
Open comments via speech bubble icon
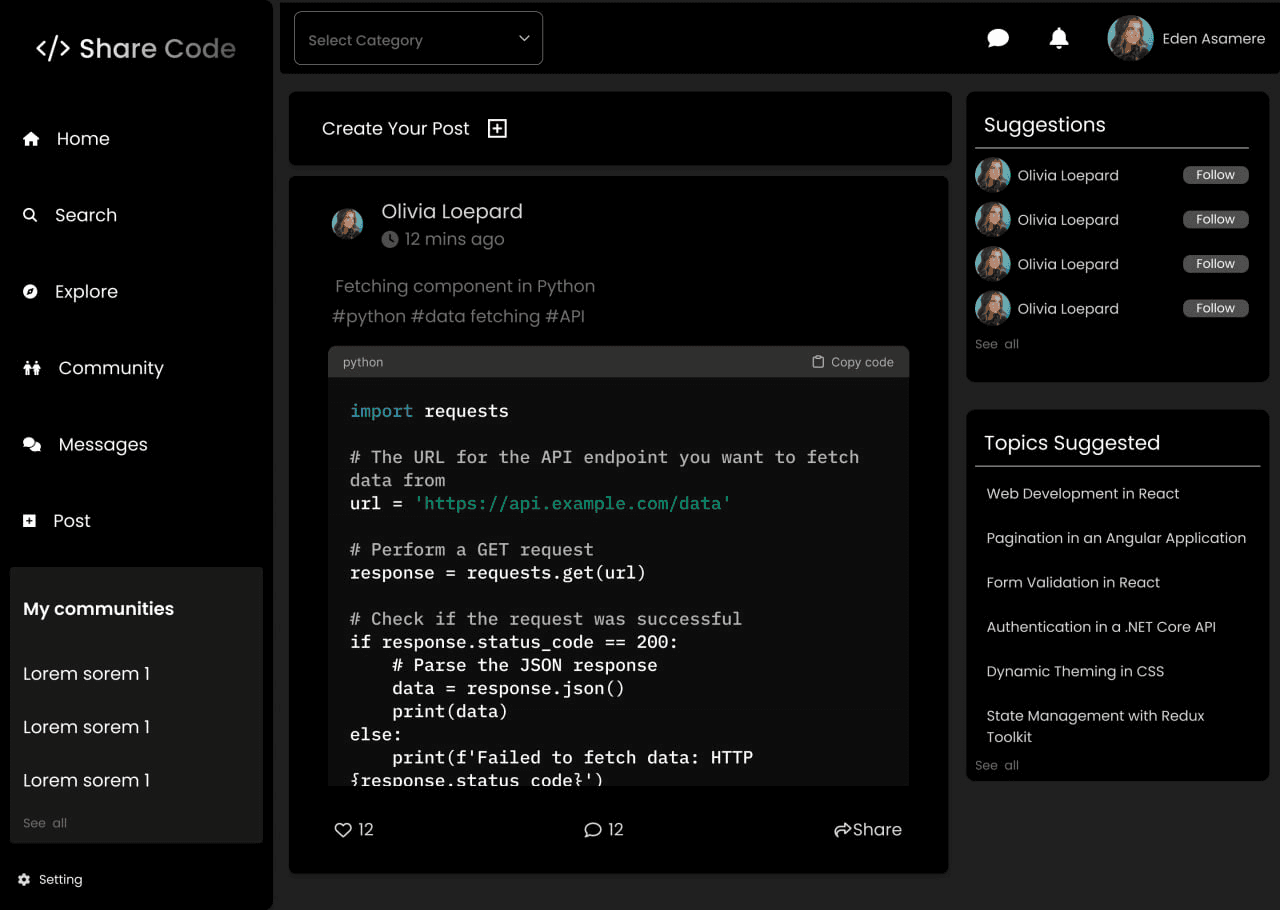593,830
